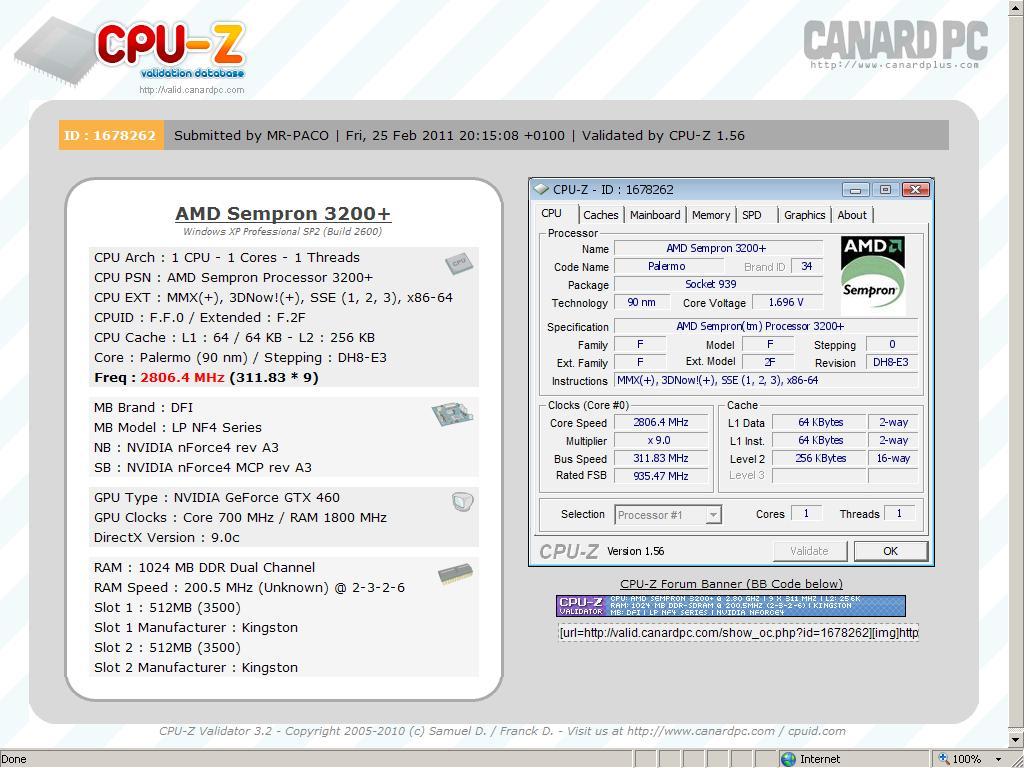Click the Specification AMD Sempron(tm) Processor field
Screen dimensions: 1024x768
[x=766, y=327]
